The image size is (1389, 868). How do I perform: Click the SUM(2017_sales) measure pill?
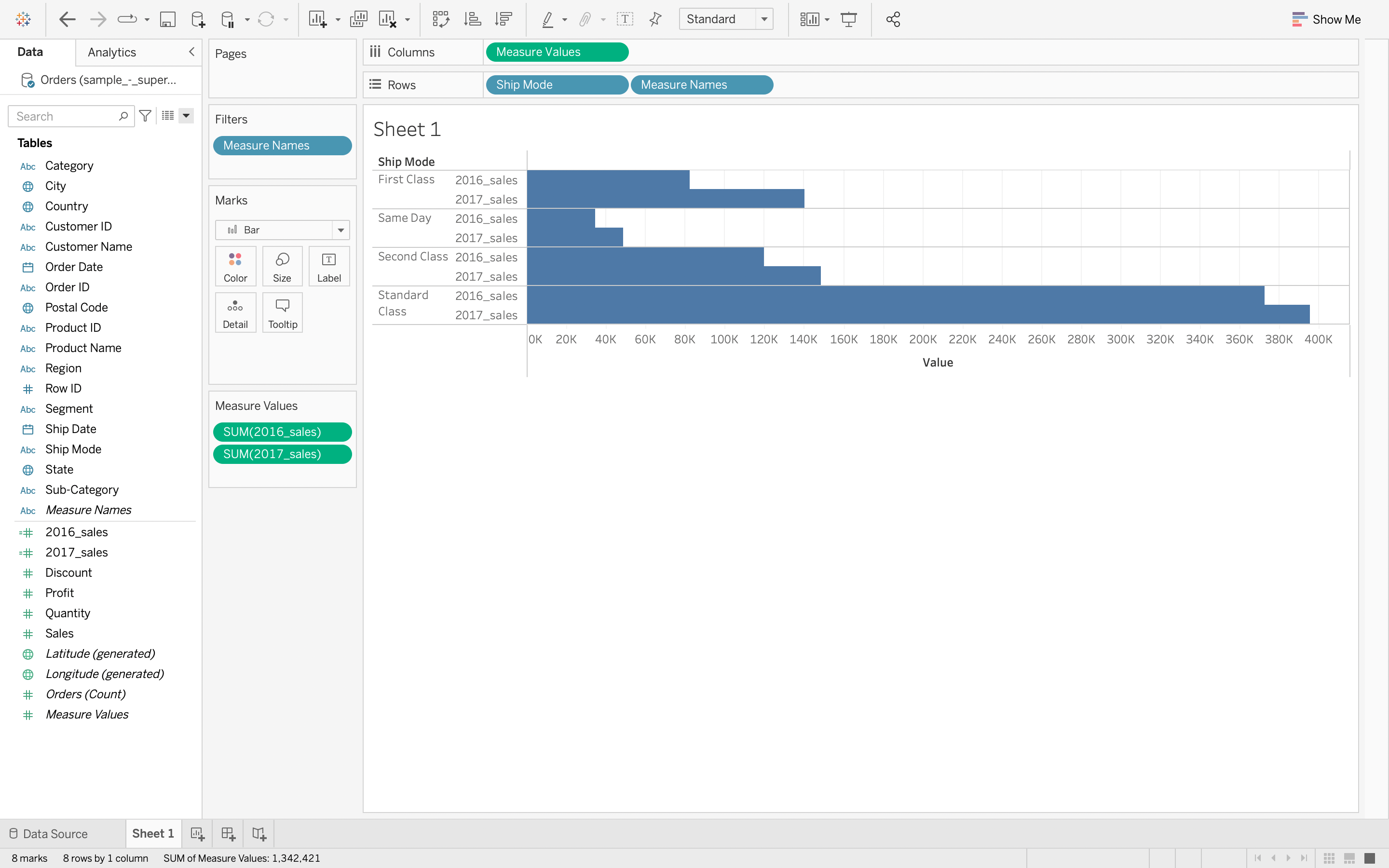point(282,453)
